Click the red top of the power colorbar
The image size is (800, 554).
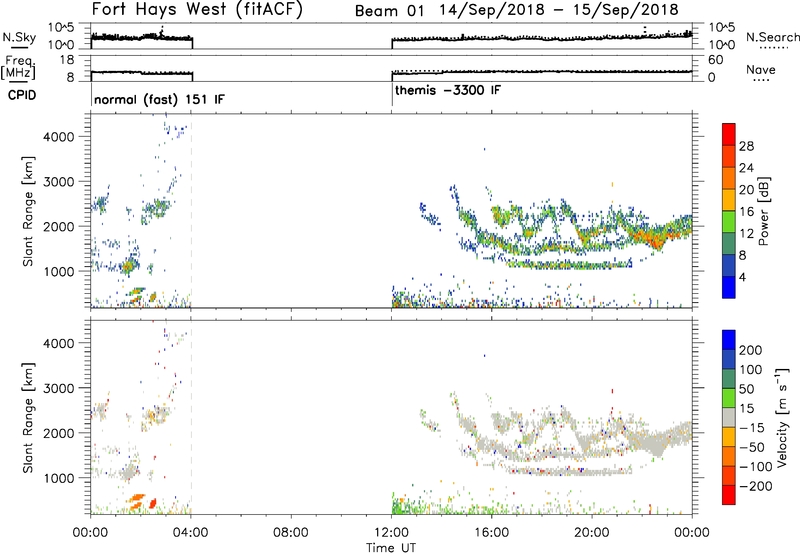(729, 134)
